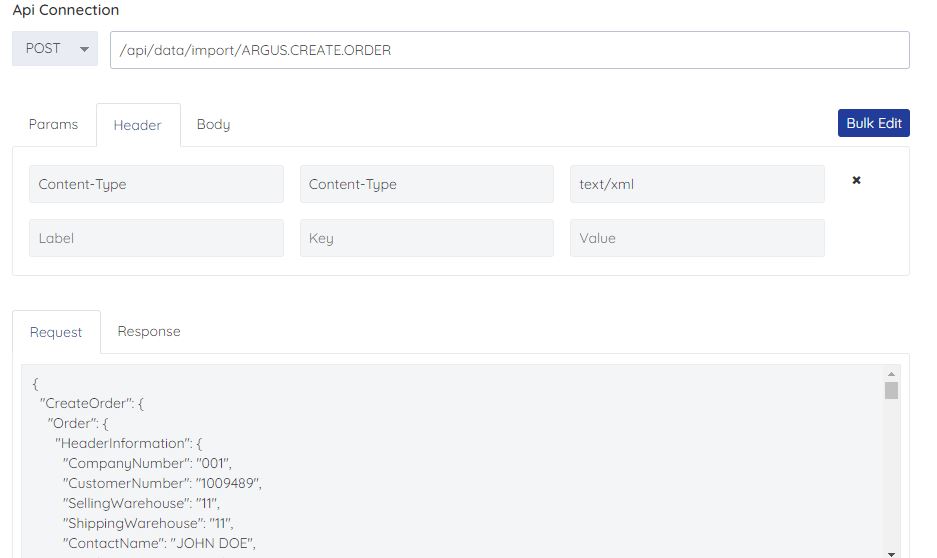The image size is (937, 558).
Task: Click the "Order" line in request JSON
Action: [x=78, y=424]
